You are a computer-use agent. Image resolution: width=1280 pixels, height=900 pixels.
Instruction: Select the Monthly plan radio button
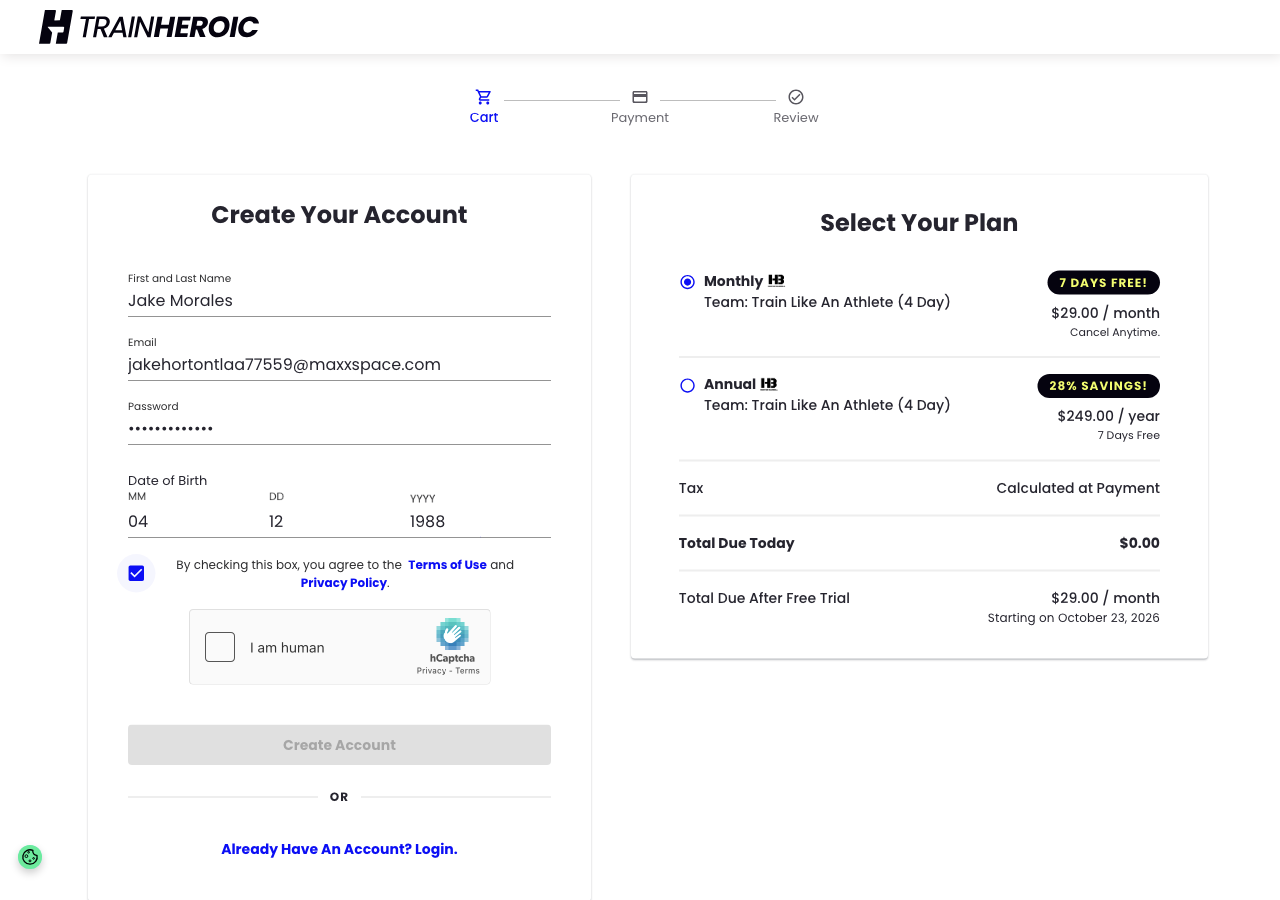(687, 282)
